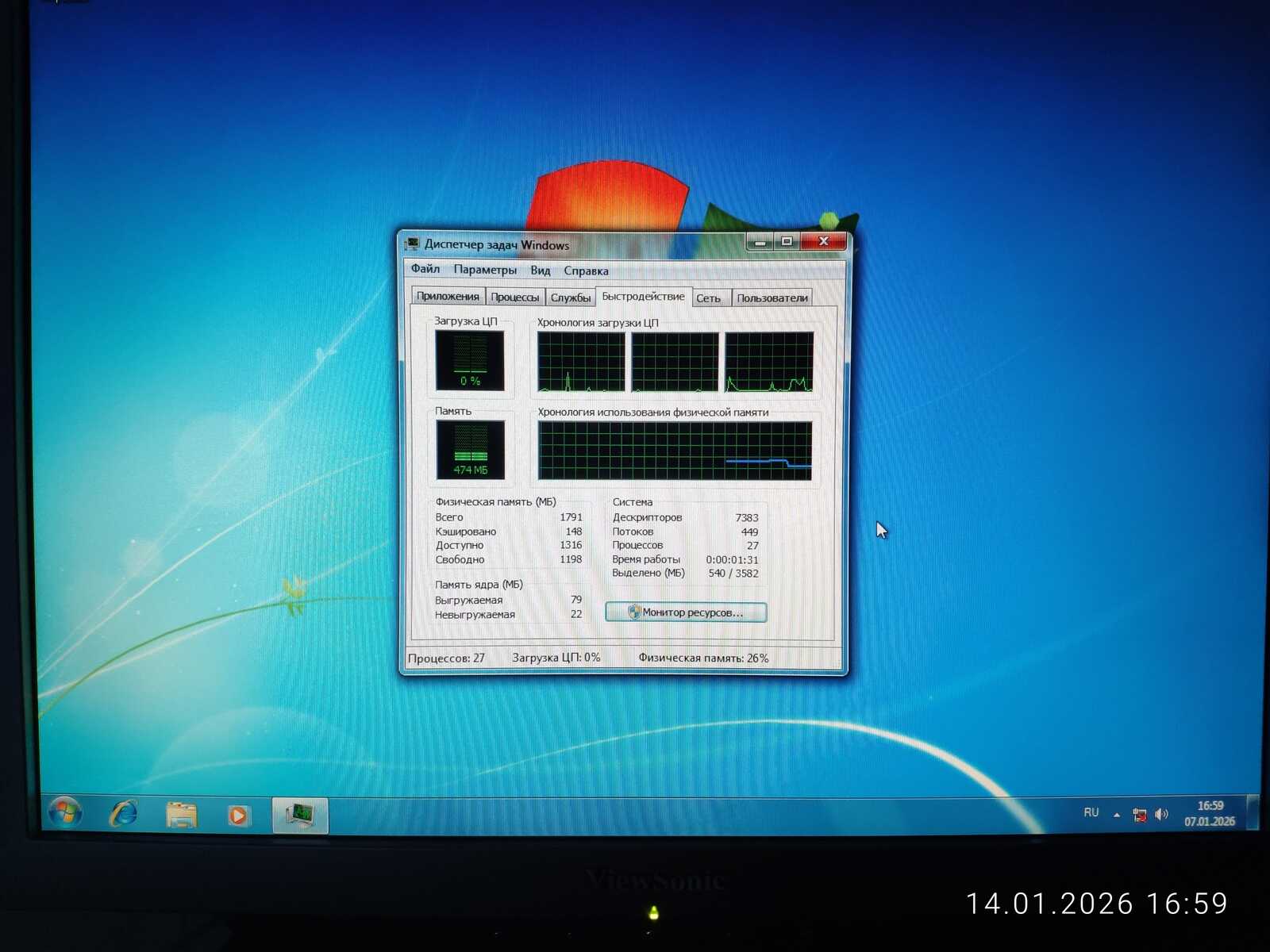Maximize the Task Manager window
Screen dimensions: 1270x952
[787, 242]
